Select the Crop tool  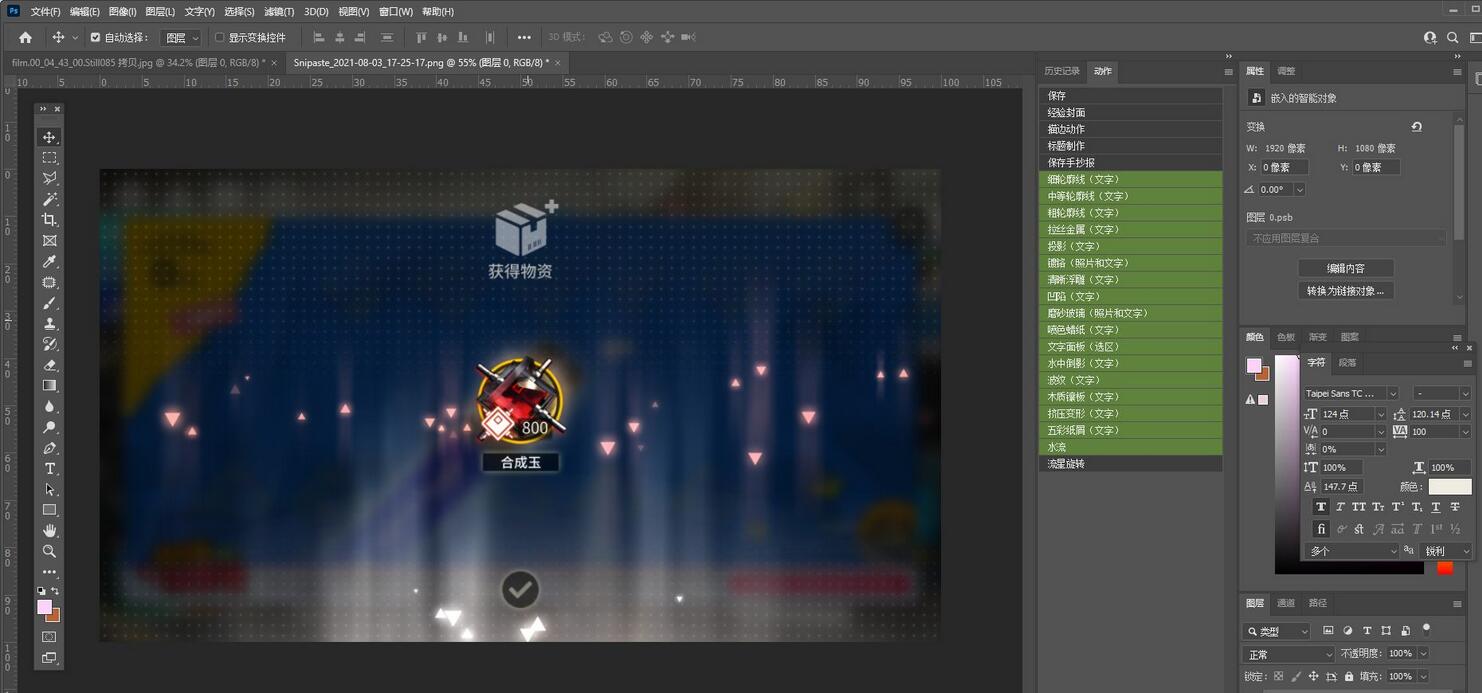tap(49, 220)
